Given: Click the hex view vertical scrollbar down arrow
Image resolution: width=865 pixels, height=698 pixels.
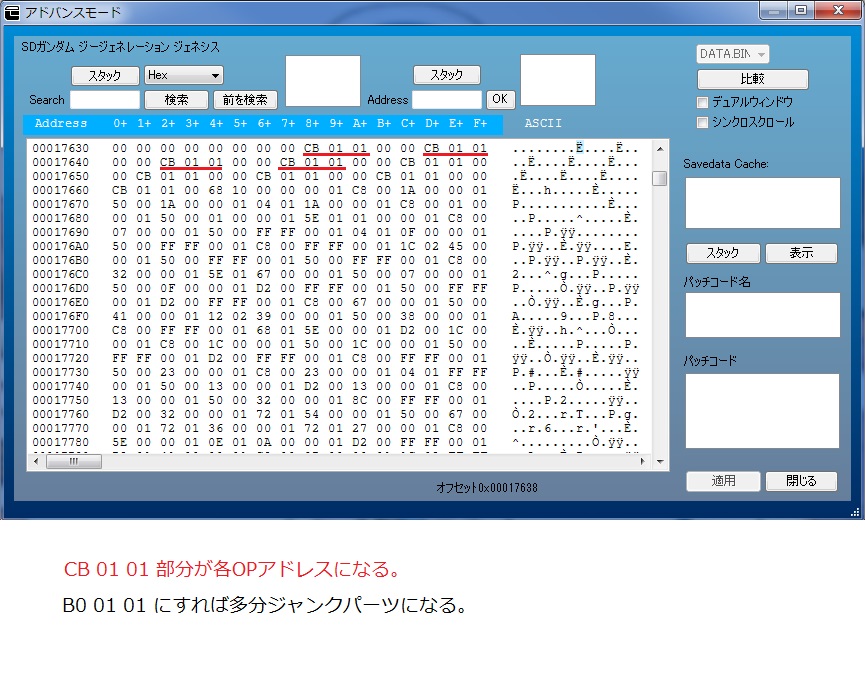Looking at the screenshot, I should (x=659, y=461).
